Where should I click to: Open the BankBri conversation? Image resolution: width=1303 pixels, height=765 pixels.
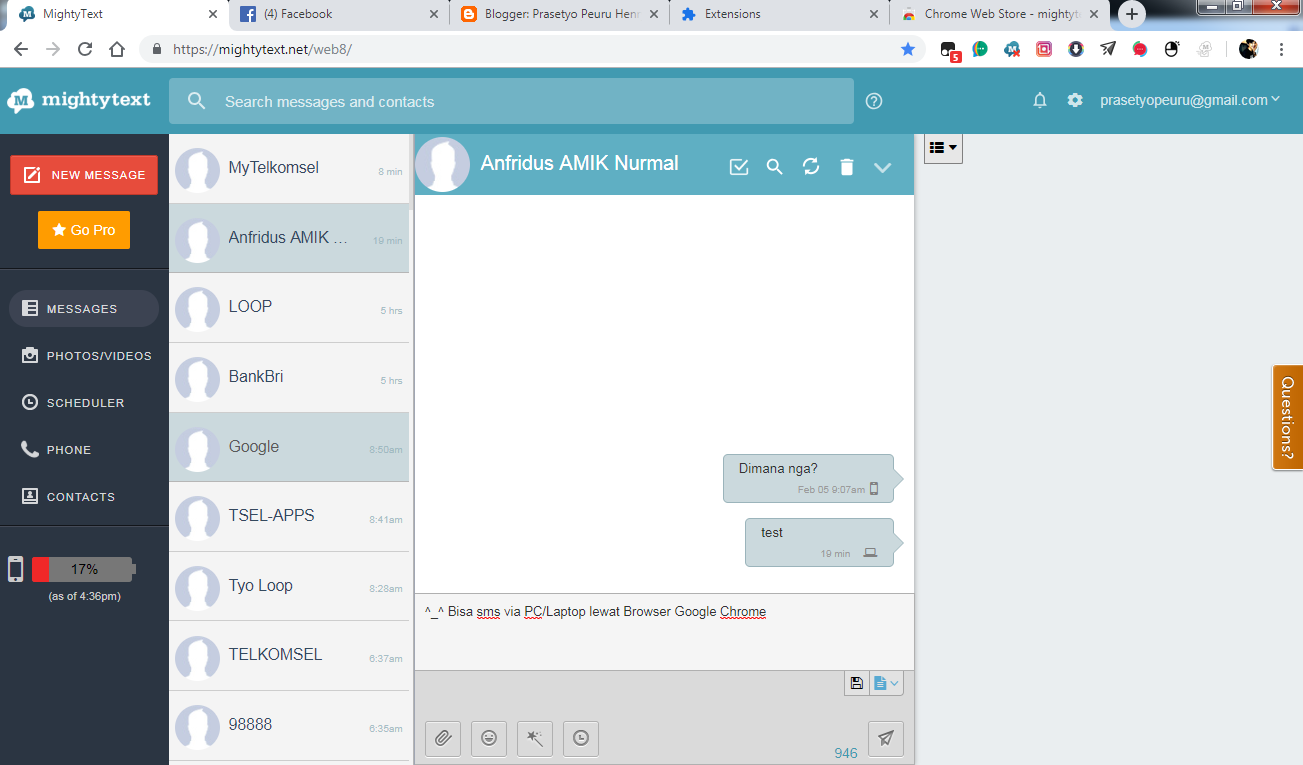tap(289, 378)
